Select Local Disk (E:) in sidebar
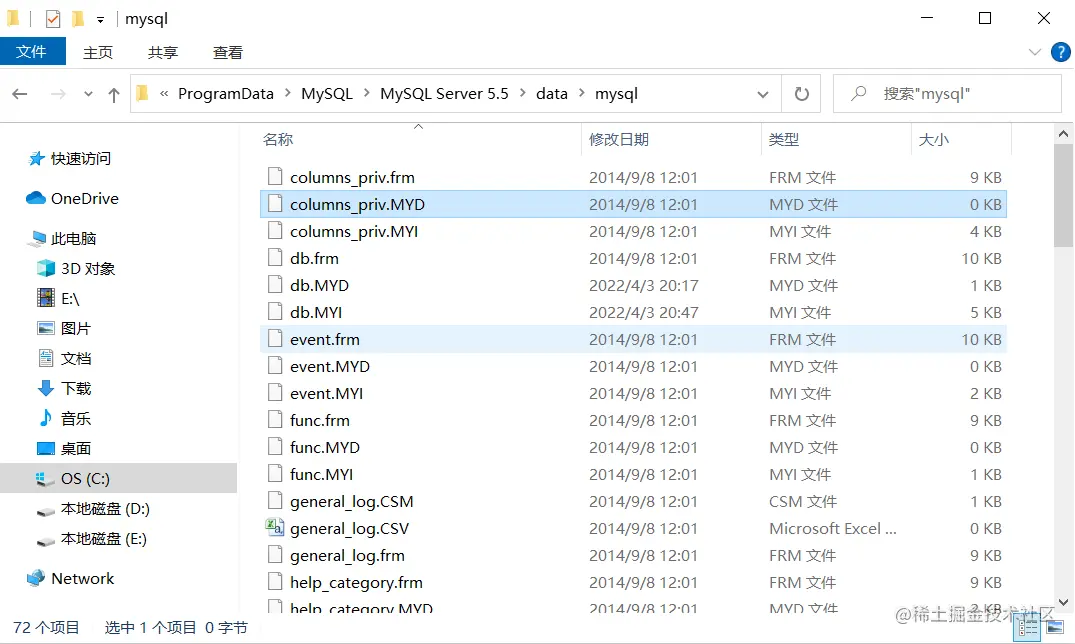 (x=104, y=538)
